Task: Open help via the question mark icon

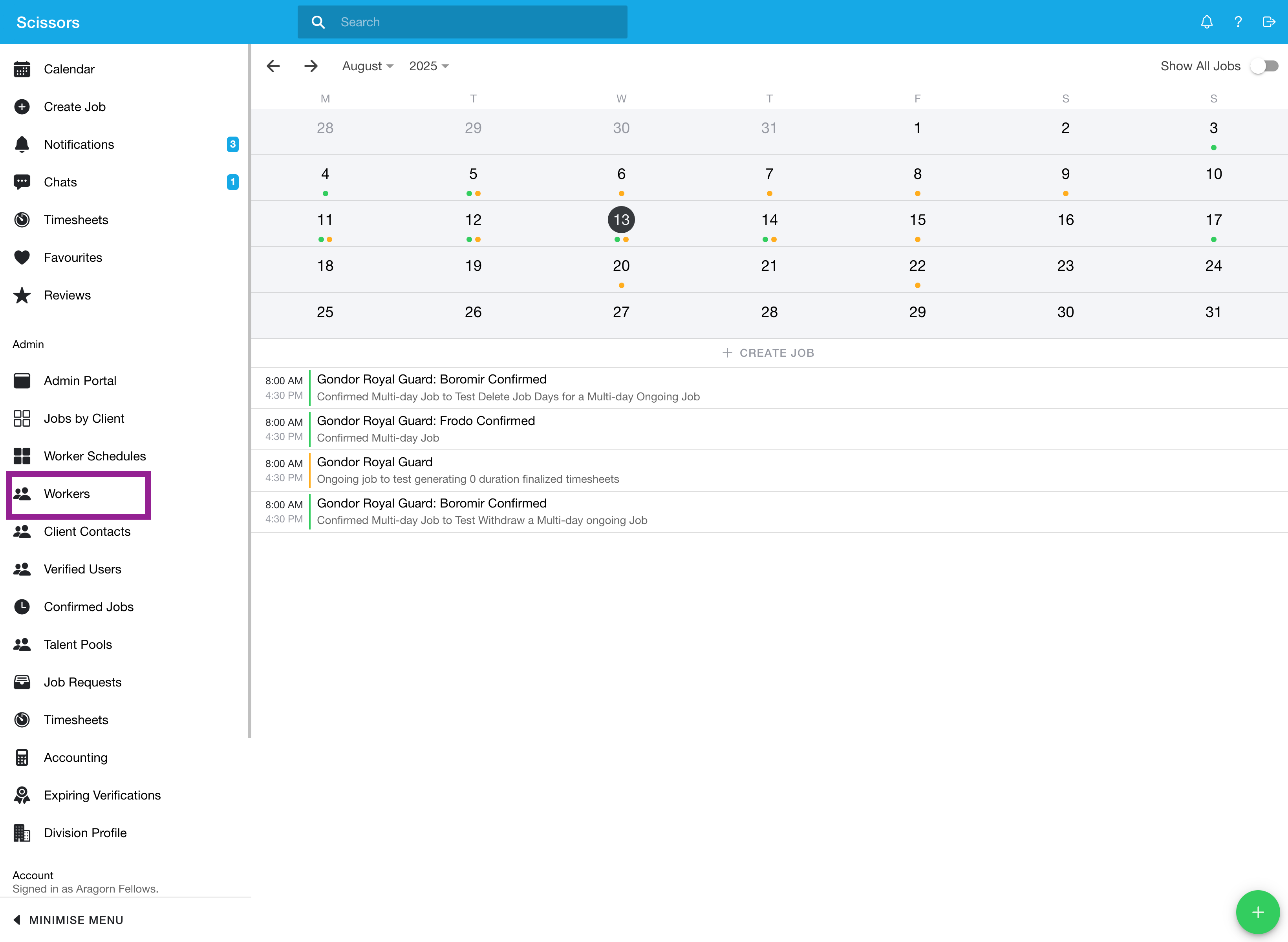Action: [1238, 22]
